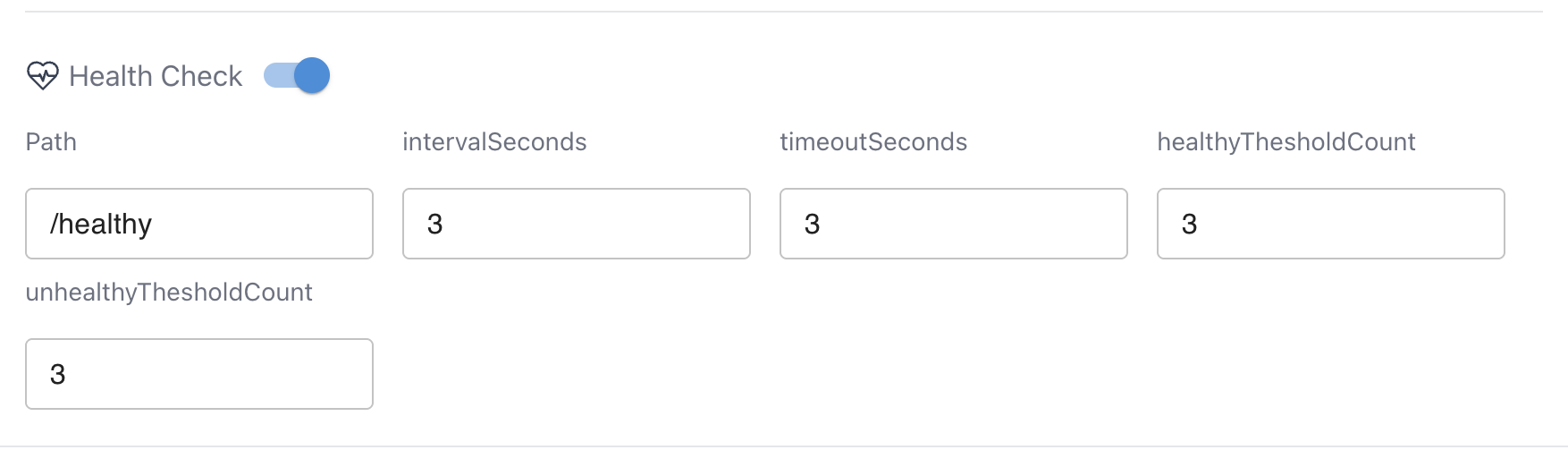
Task: Click the value 3 inside timeoutSeconds
Action: 813,224
